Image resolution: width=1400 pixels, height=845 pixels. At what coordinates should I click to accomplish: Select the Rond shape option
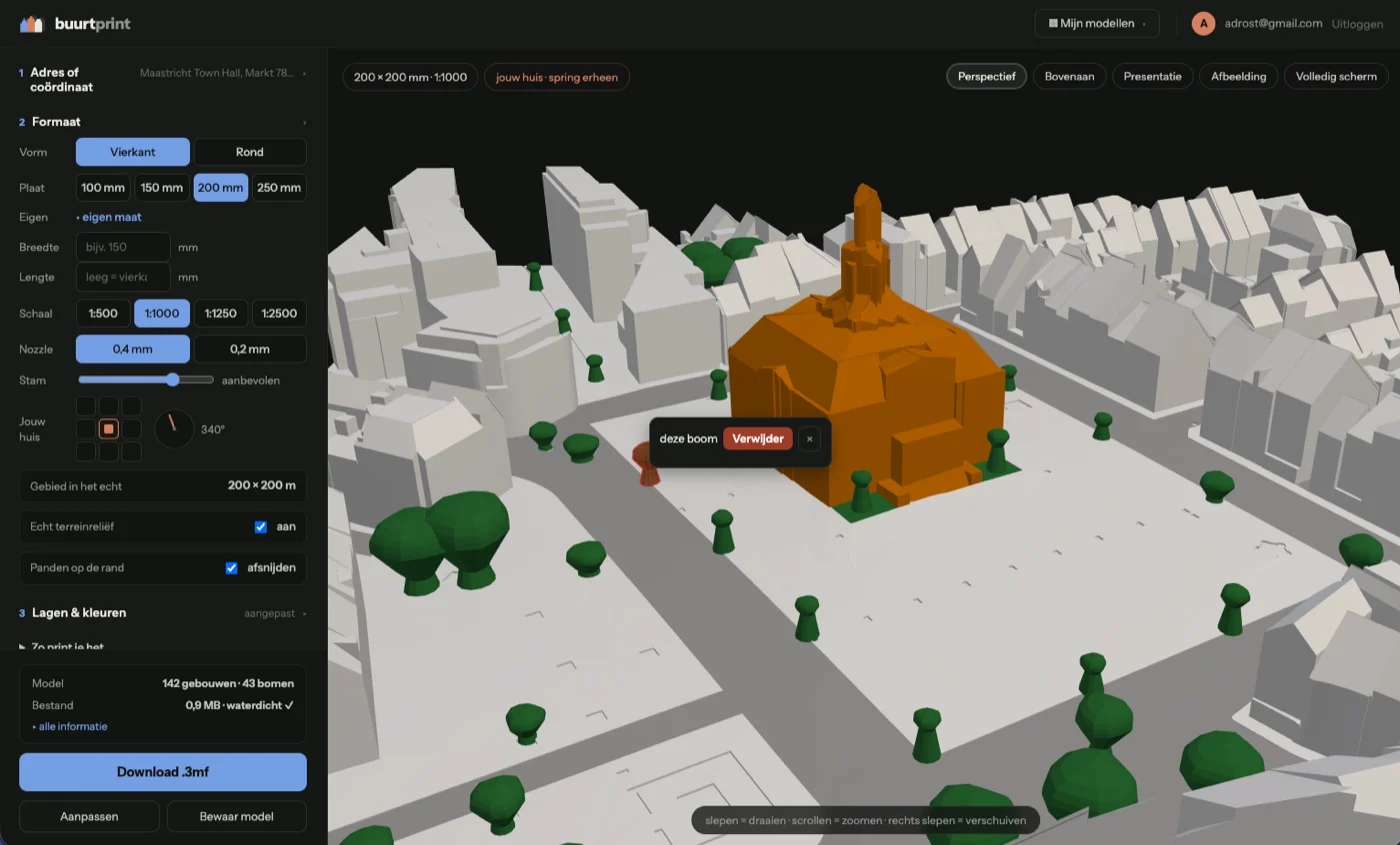pos(250,152)
